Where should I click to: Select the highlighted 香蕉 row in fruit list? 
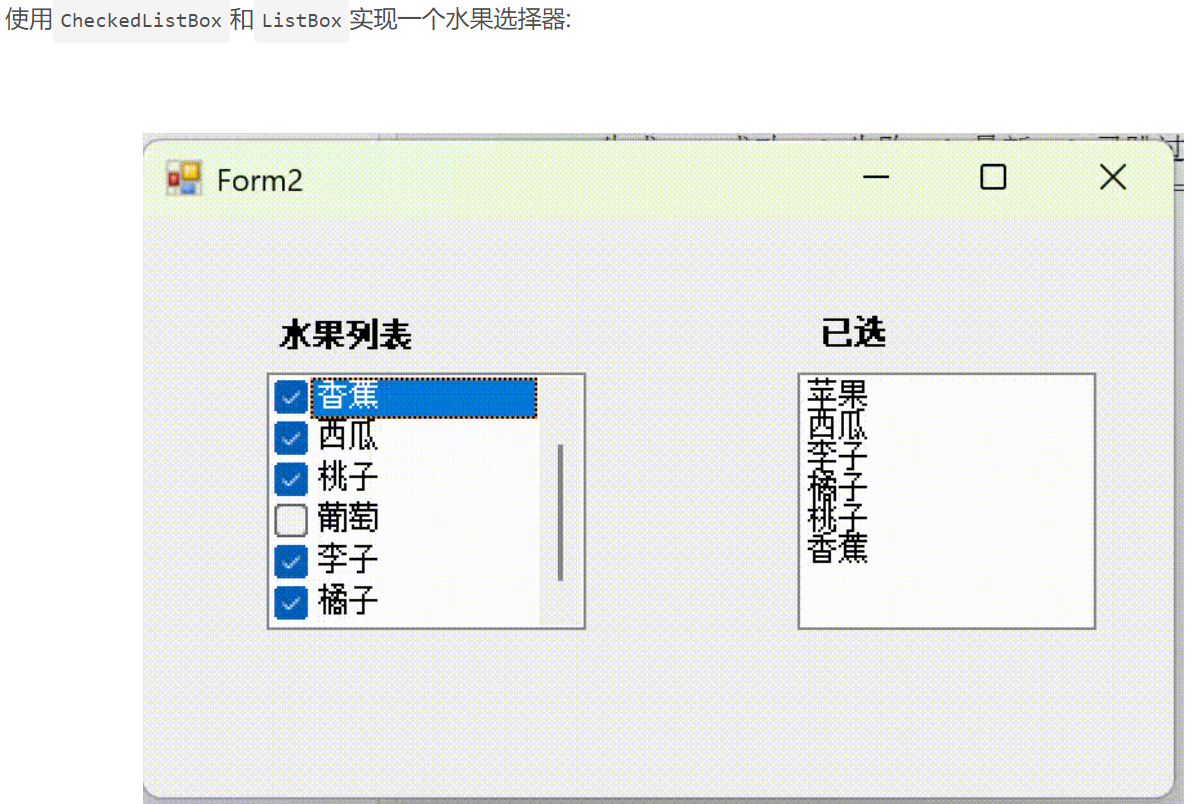point(423,397)
